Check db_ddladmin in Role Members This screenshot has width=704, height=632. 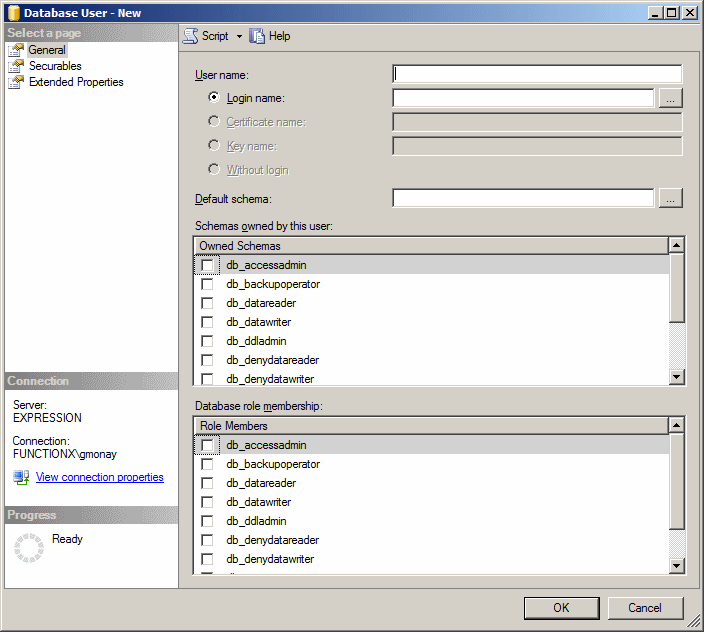(x=207, y=521)
